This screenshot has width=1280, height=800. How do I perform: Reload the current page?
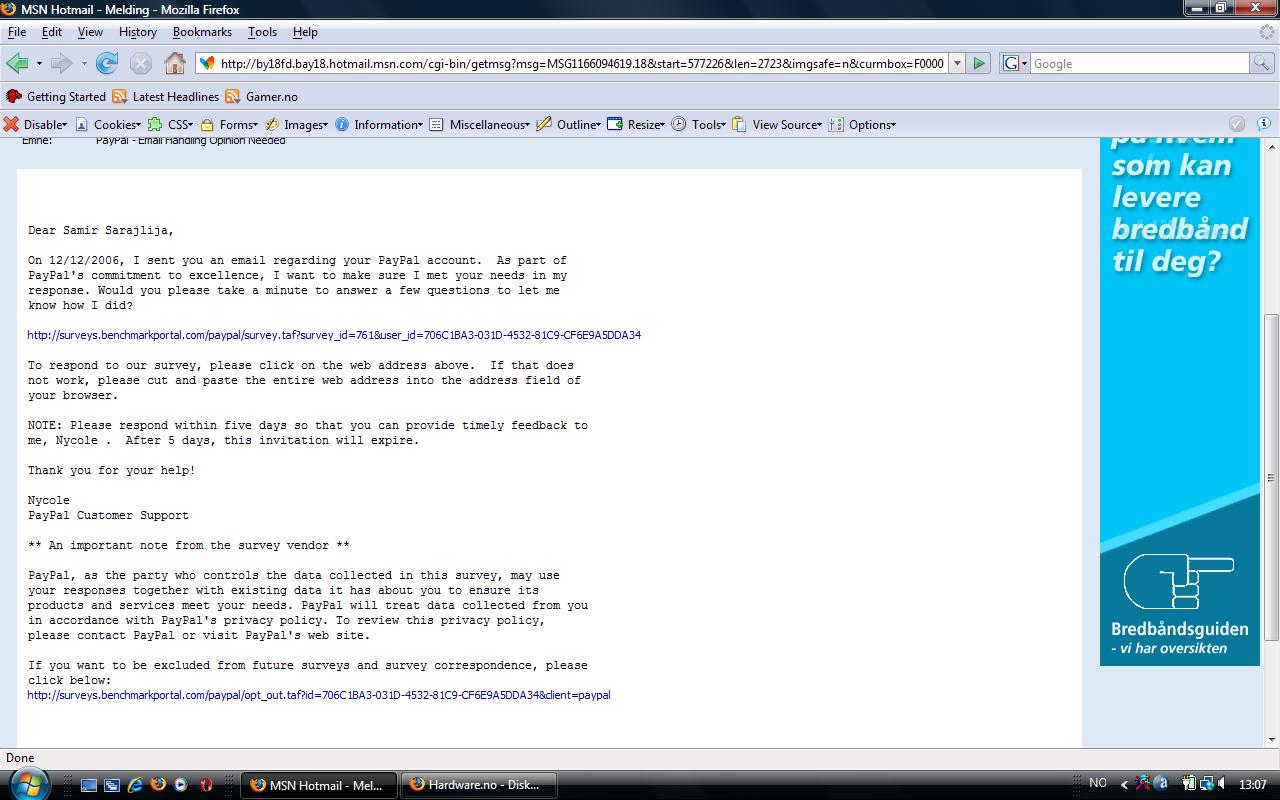107,63
